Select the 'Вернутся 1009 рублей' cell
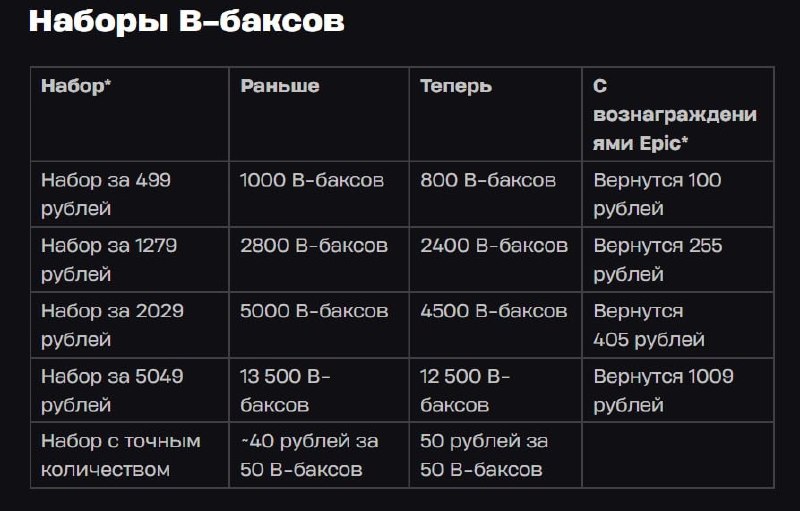Screen dimensions: 800x511 click(663, 390)
